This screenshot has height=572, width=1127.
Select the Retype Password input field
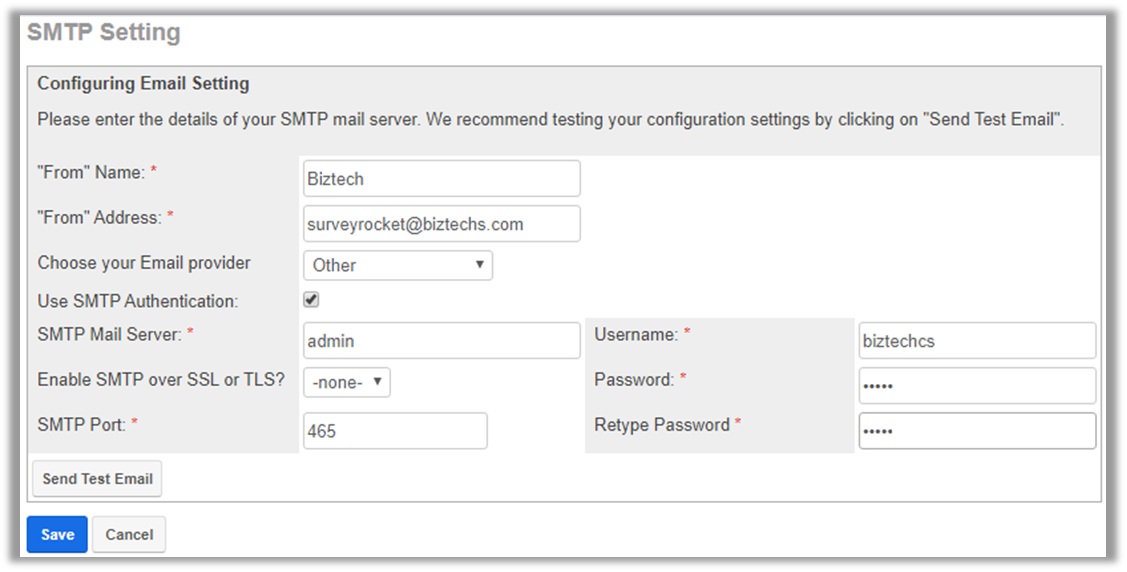point(977,431)
